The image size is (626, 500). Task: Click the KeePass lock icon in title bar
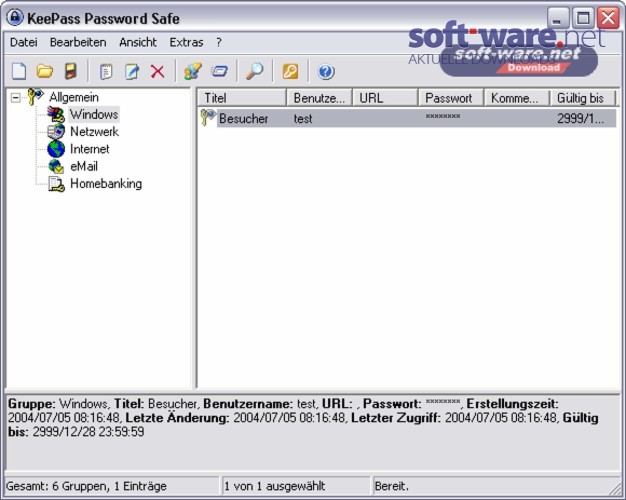pyautogui.click(x=15, y=18)
